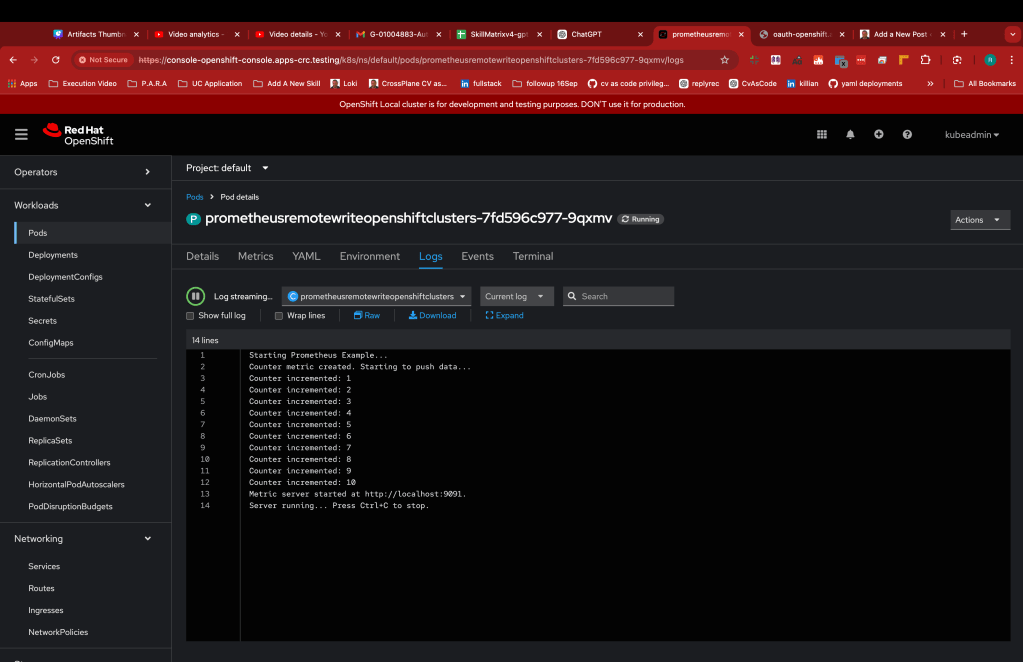This screenshot has width=1023, height=662.
Task: Open HorizontalPodAutoscalers in sidebar
Action: (76, 485)
